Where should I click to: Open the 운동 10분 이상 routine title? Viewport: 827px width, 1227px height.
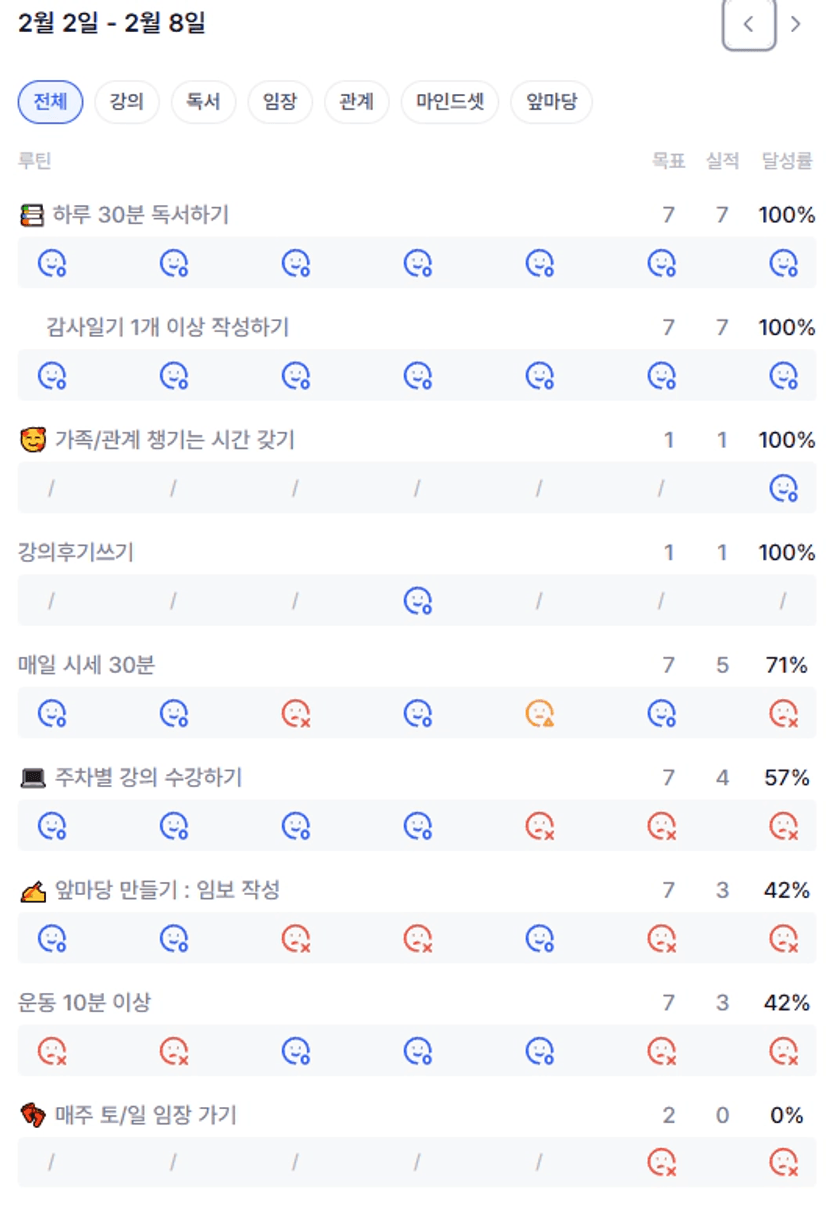click(85, 1002)
